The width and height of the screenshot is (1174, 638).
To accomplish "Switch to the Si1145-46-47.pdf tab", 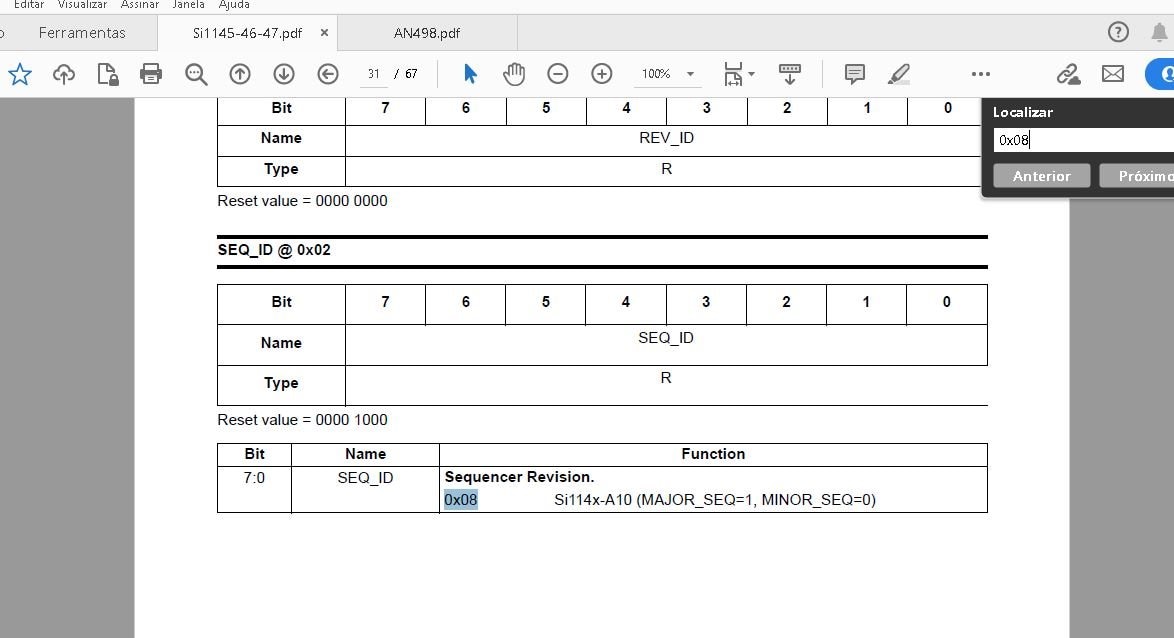I will tap(247, 33).
